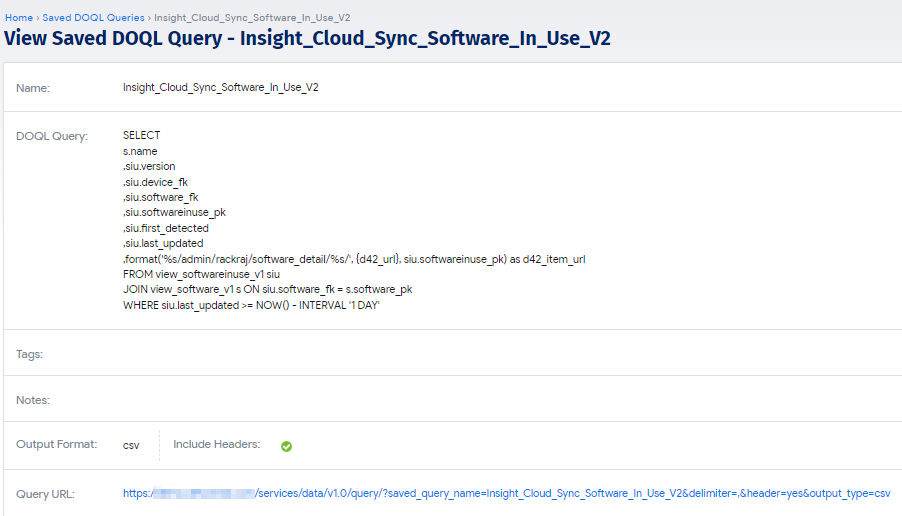902x516 pixels.
Task: Click the siu.device_fk column line
Action: 155,182
